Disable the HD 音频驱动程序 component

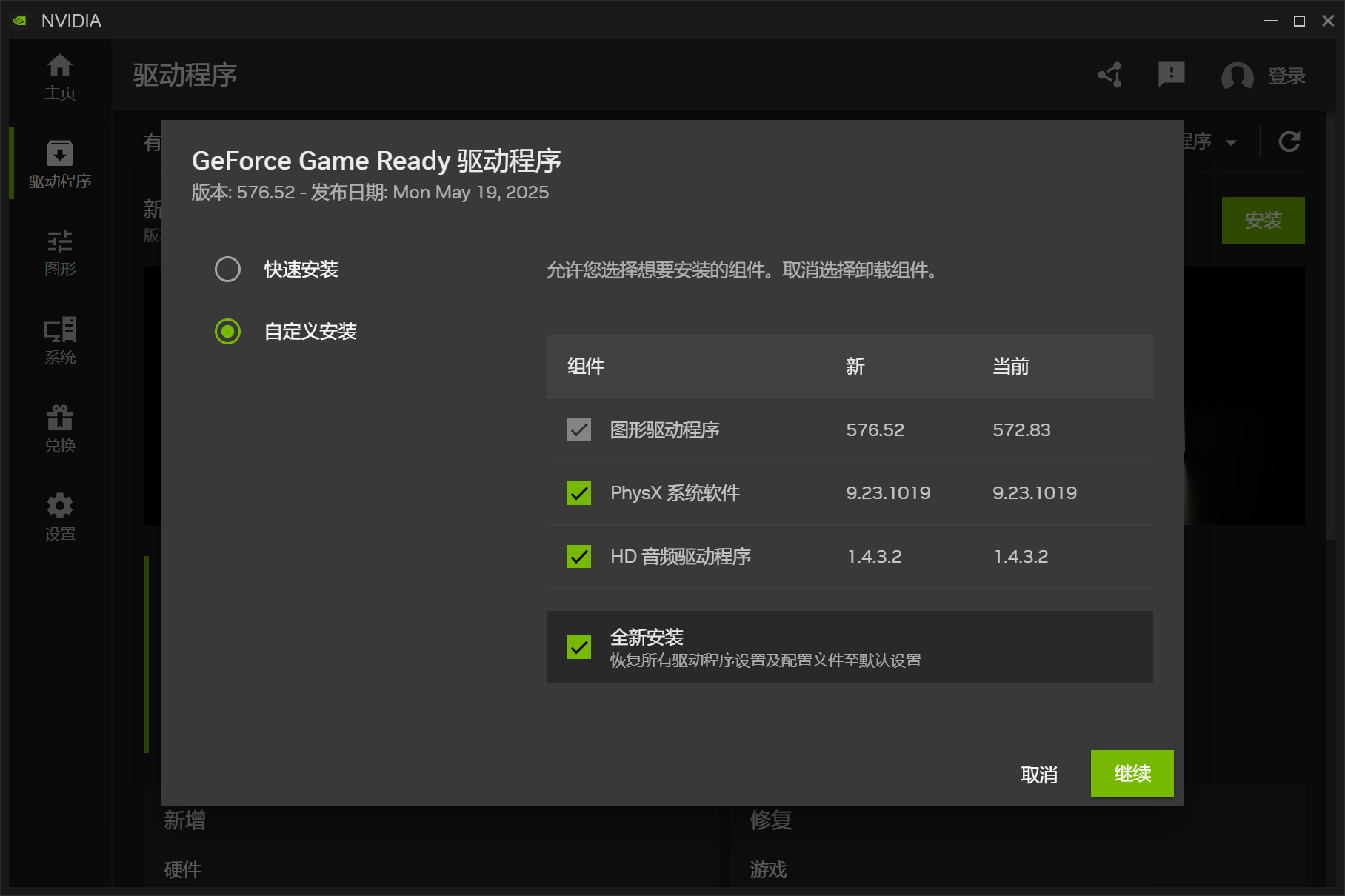(x=578, y=557)
